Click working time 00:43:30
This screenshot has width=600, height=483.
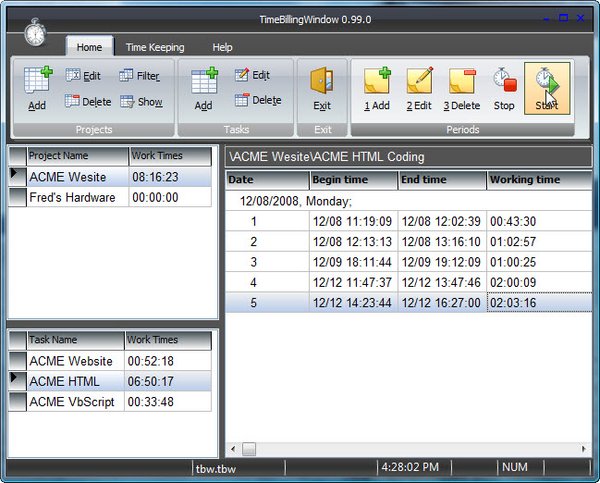(x=540, y=221)
